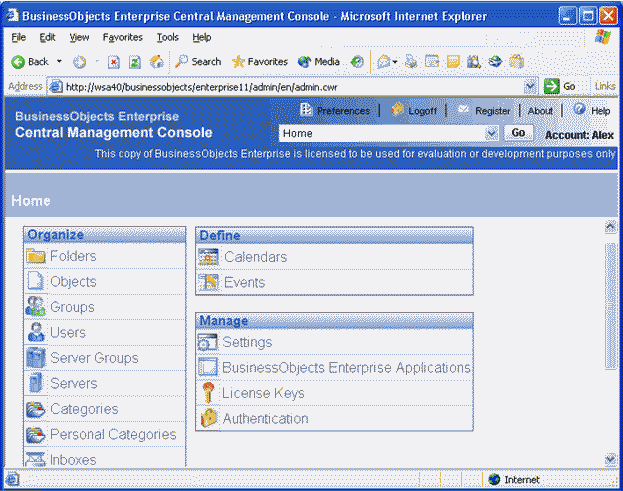Viewport: 623px width, 491px height.
Task: Click the Preferences icon in header
Action: 306,109
